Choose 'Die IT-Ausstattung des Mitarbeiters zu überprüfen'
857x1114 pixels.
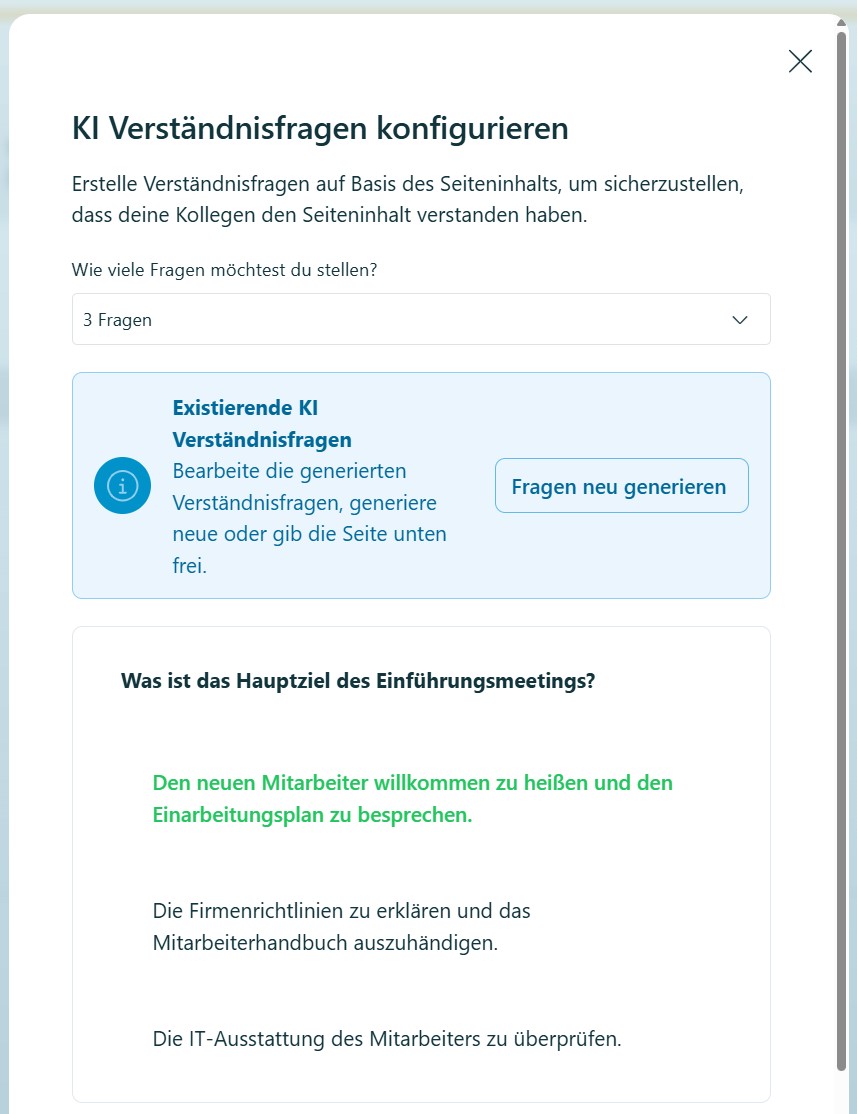(386, 1039)
